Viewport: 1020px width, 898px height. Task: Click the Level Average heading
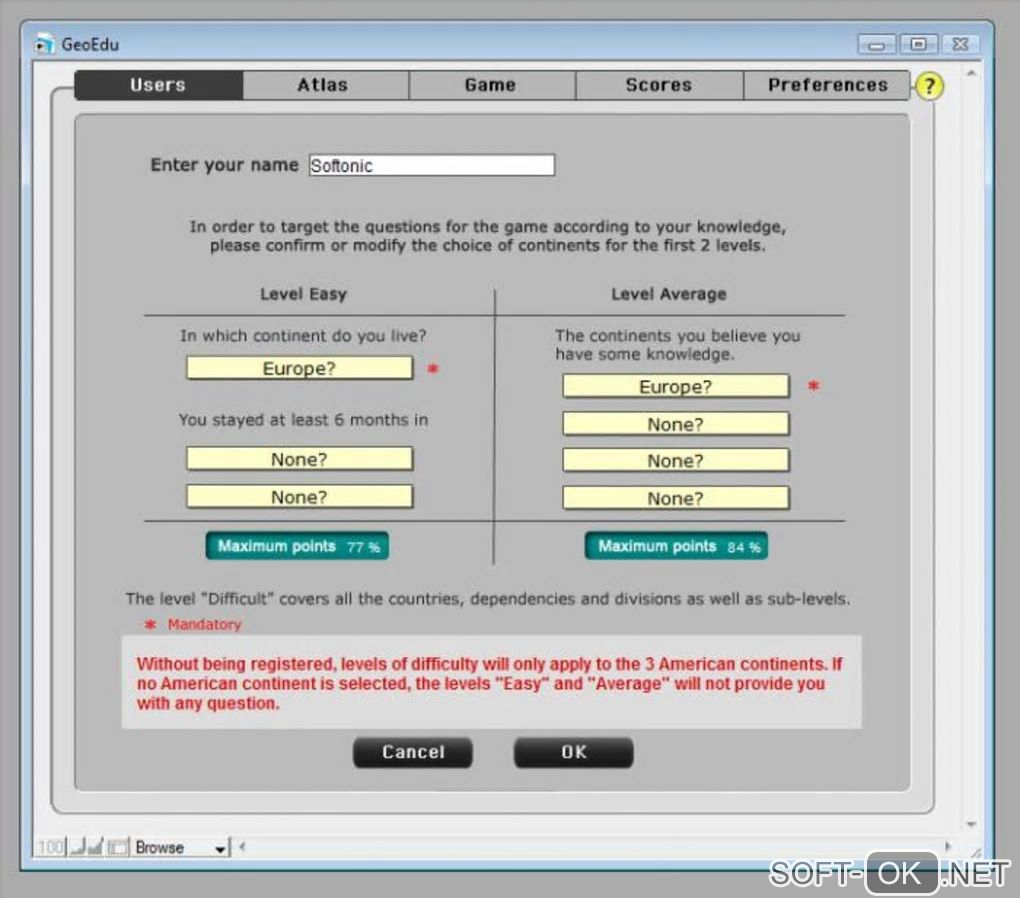(669, 294)
